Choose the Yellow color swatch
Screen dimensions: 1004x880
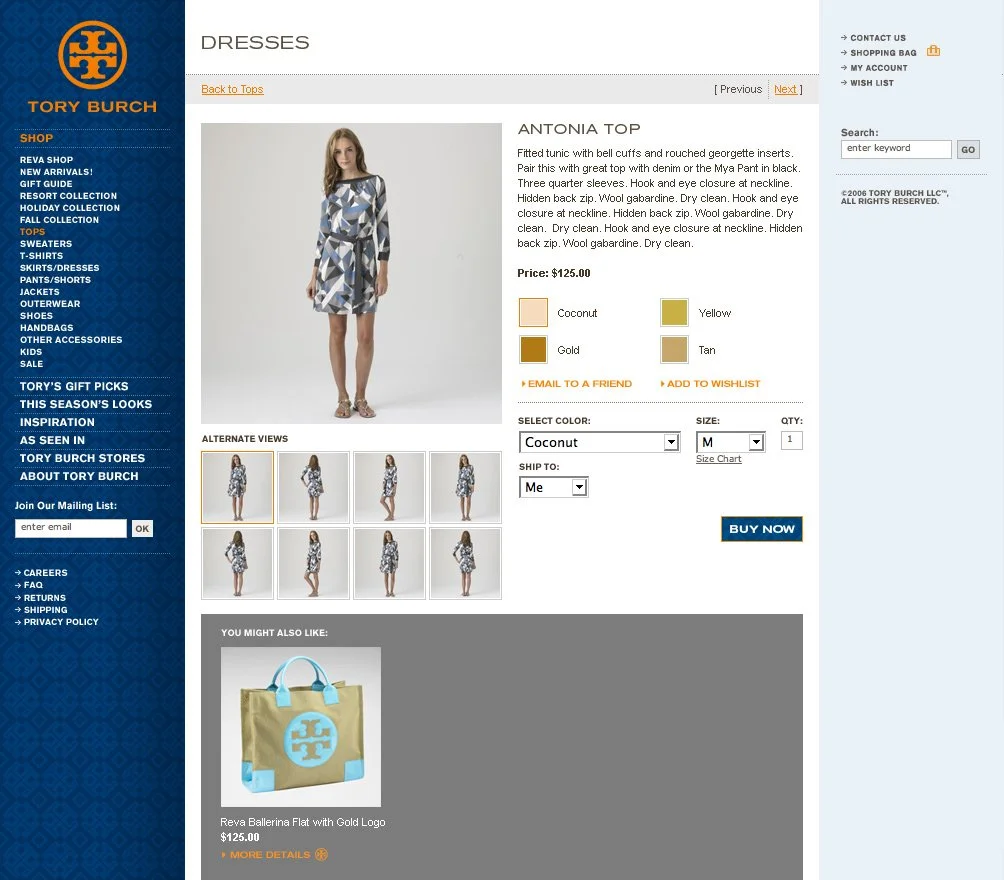(x=674, y=313)
